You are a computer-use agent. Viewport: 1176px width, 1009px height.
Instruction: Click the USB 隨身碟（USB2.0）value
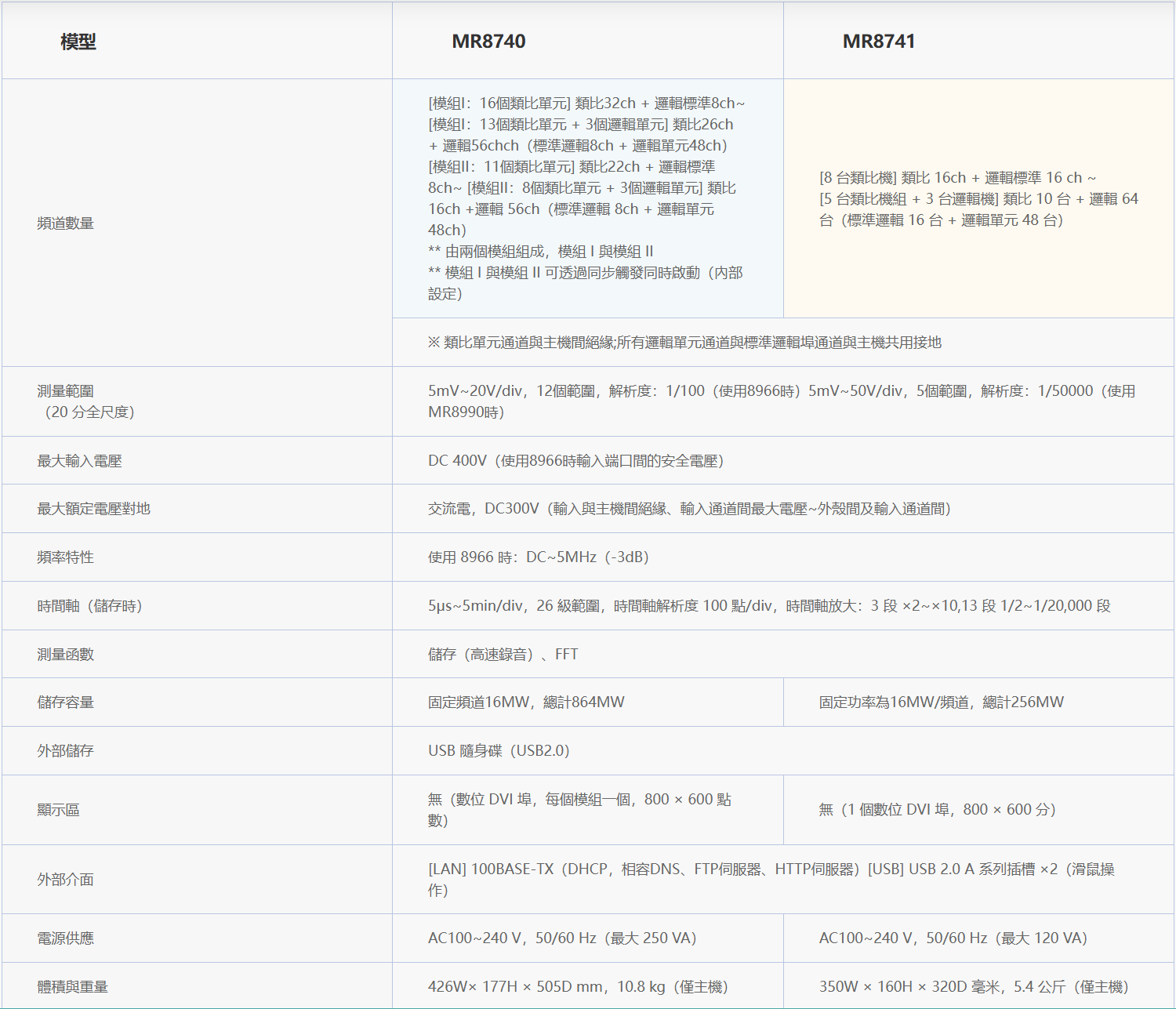pyautogui.click(x=499, y=751)
